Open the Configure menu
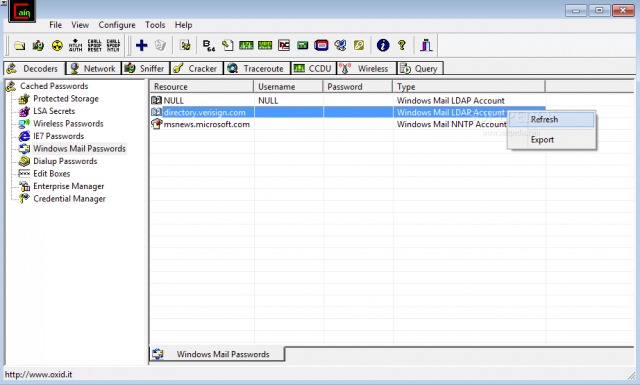The image size is (640, 385). 117,25
